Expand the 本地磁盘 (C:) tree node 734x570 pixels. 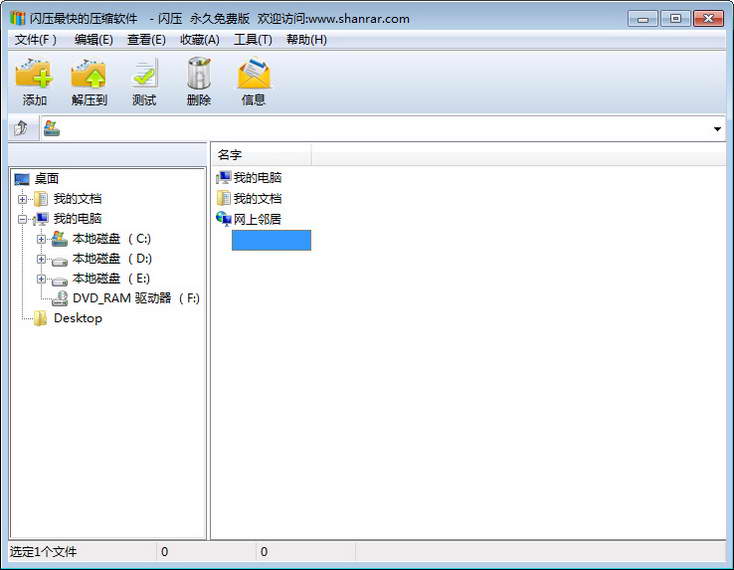point(41,239)
